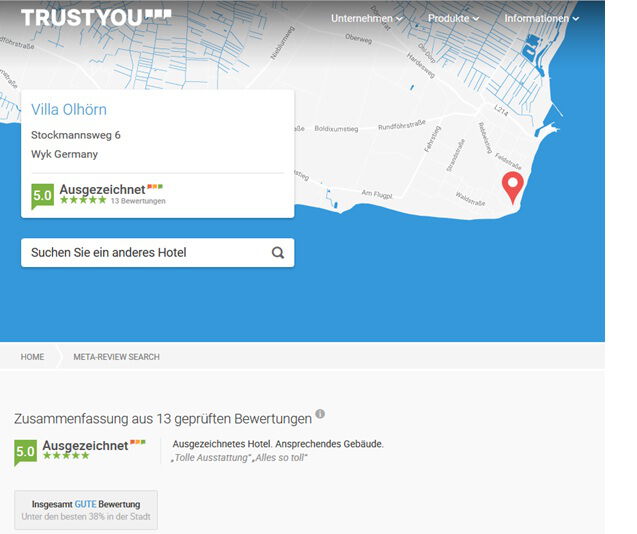Viewport: 637px width, 534px height.
Task: Click the 'Wyk Germany' text
Action: [x=65, y=154]
